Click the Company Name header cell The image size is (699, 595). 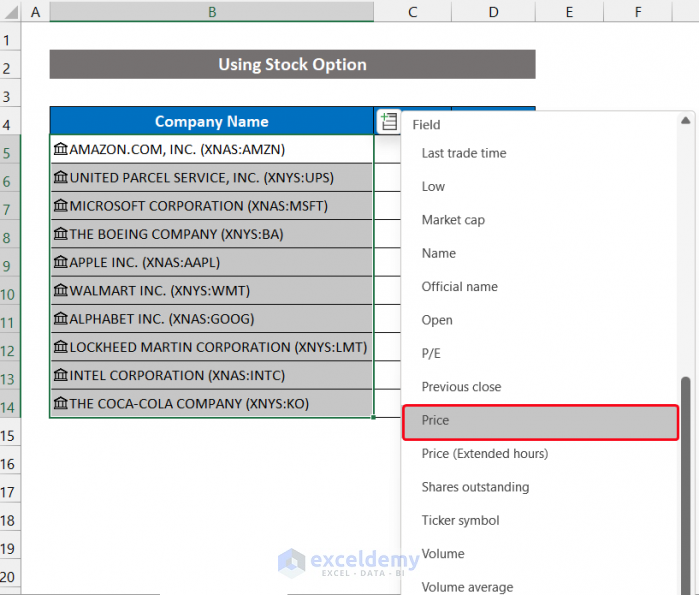pos(212,121)
